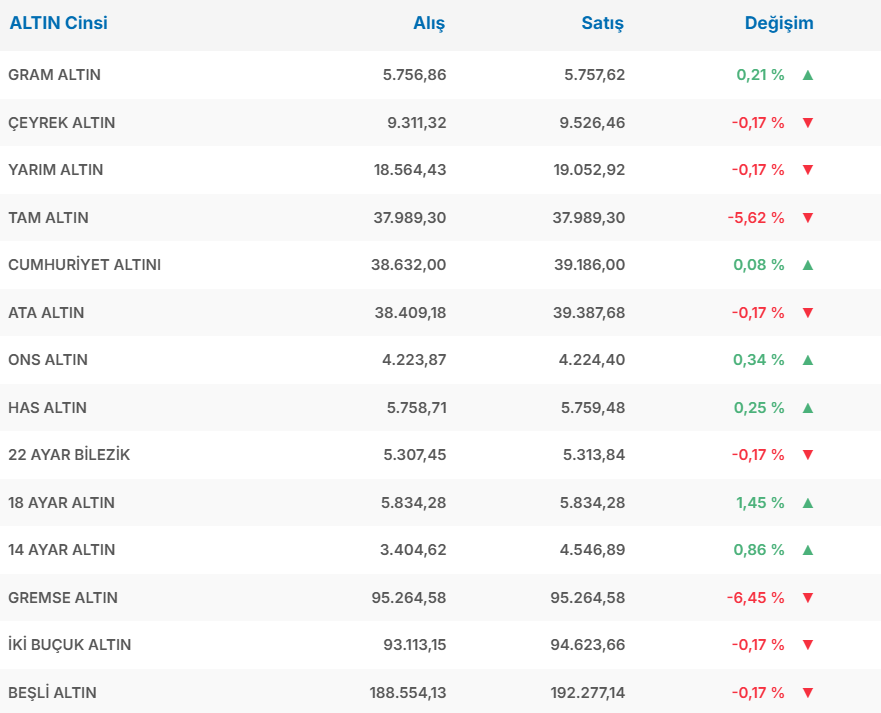
Task: Open the 14 AYAR ALTIN link
Action: click(61, 550)
